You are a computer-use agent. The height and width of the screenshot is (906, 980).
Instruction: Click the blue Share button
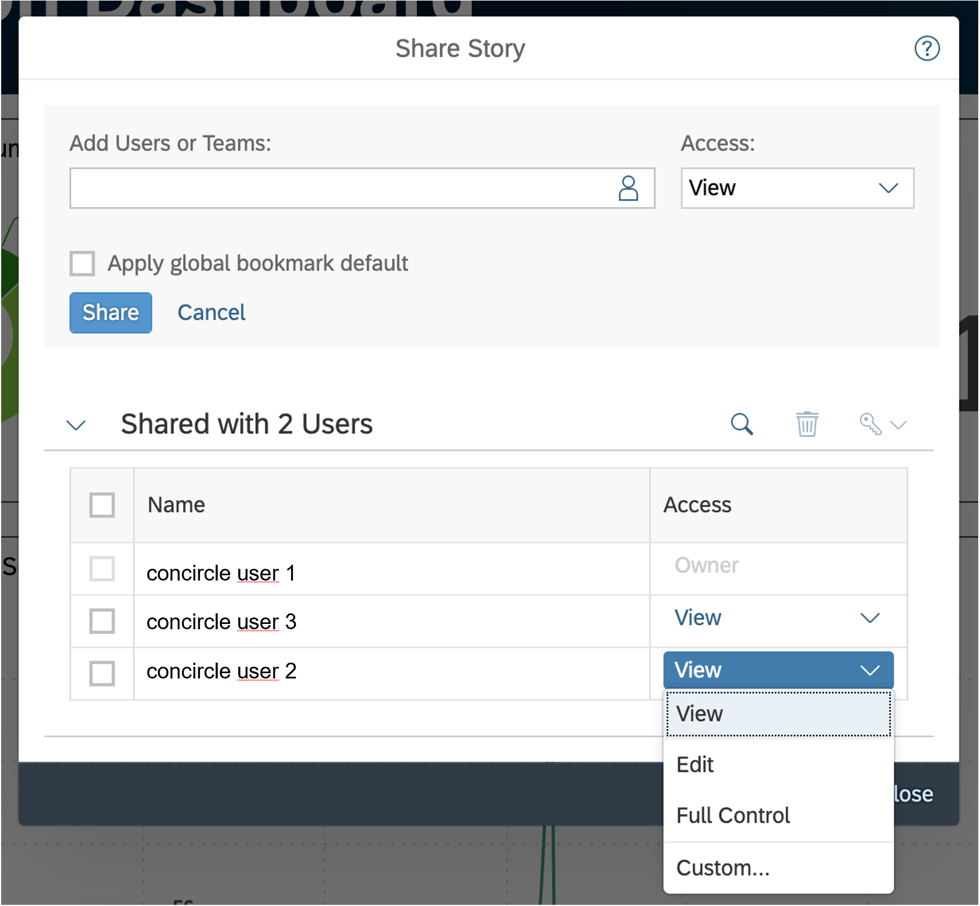click(x=110, y=313)
